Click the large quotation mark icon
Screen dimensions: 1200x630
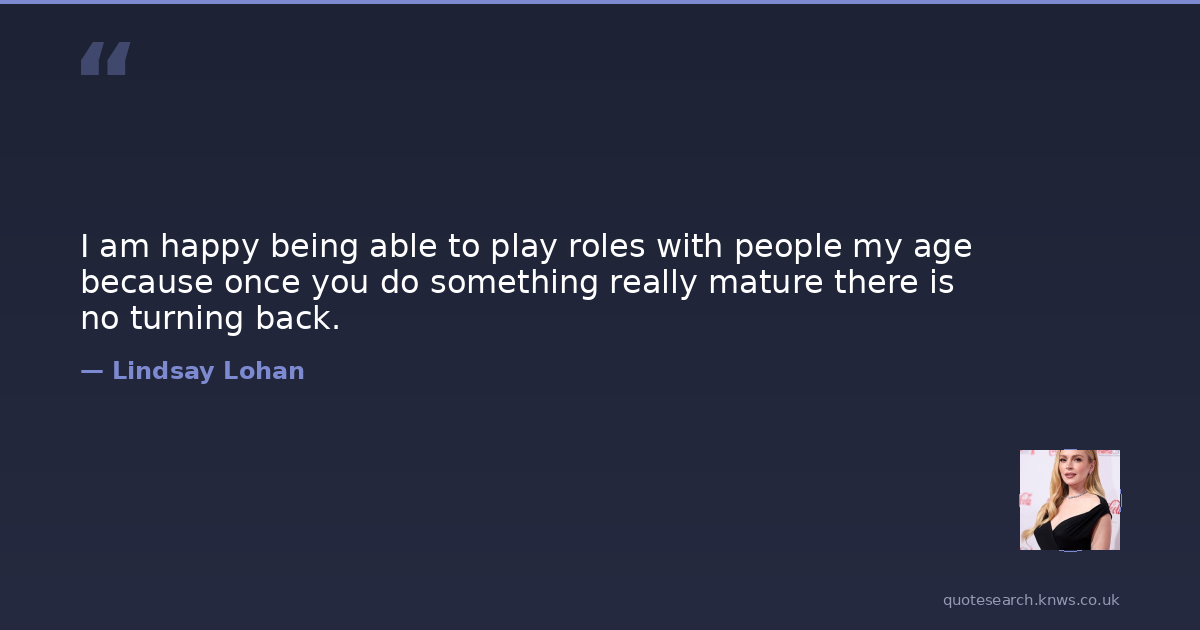coord(105,59)
